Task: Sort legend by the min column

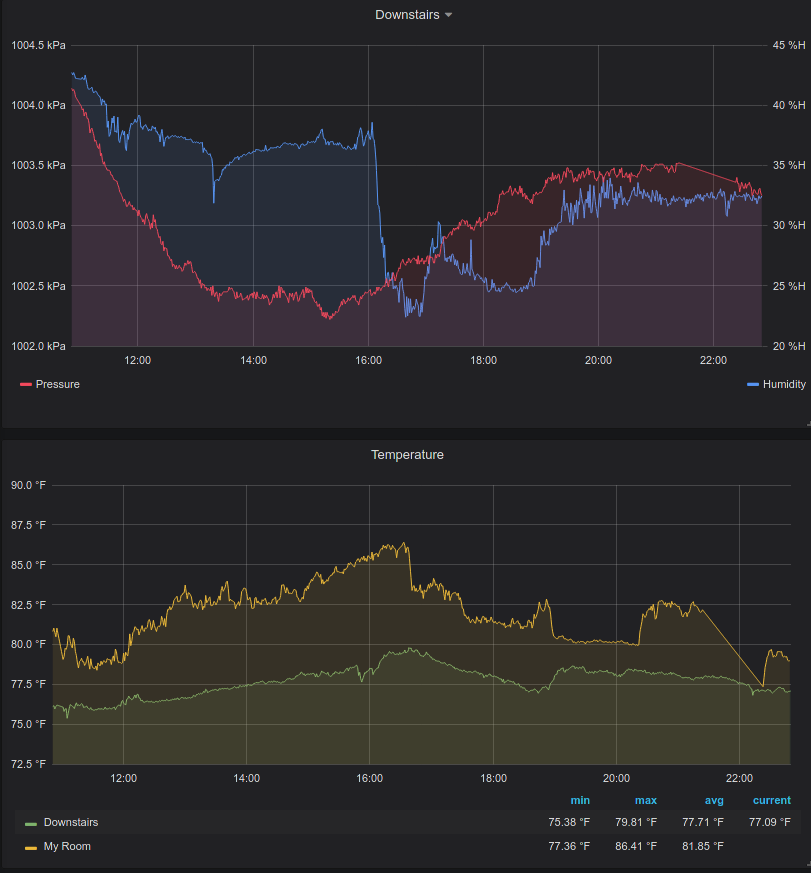Action: (580, 800)
